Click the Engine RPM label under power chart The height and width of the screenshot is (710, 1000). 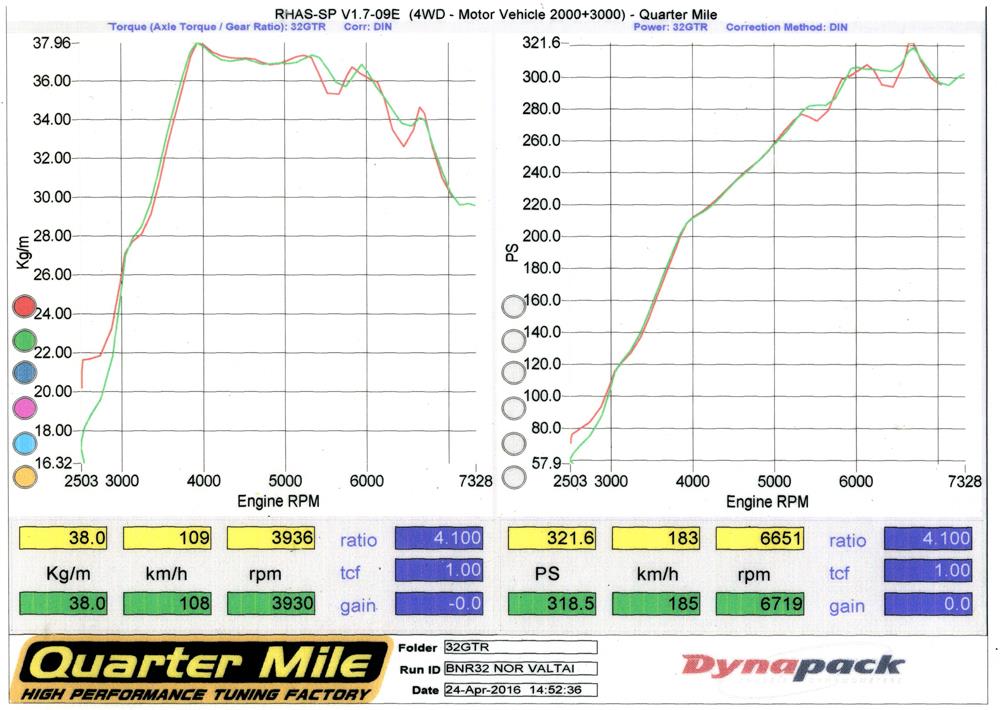(767, 502)
